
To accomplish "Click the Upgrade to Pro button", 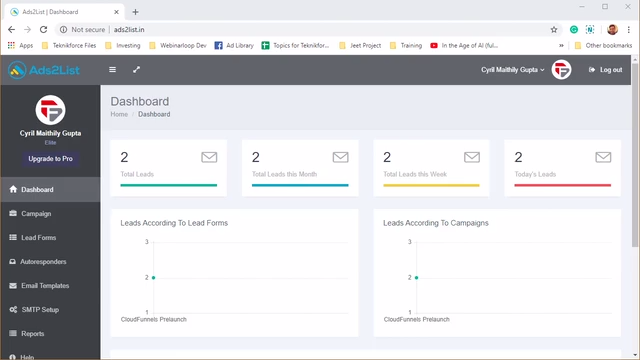I will click(50, 159).
